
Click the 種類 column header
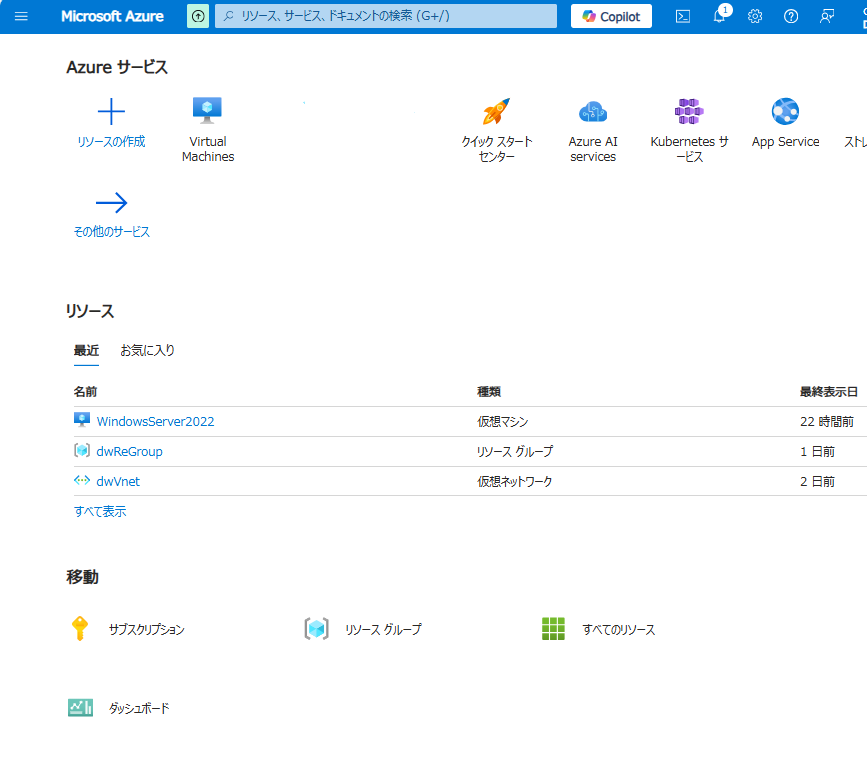(489, 392)
